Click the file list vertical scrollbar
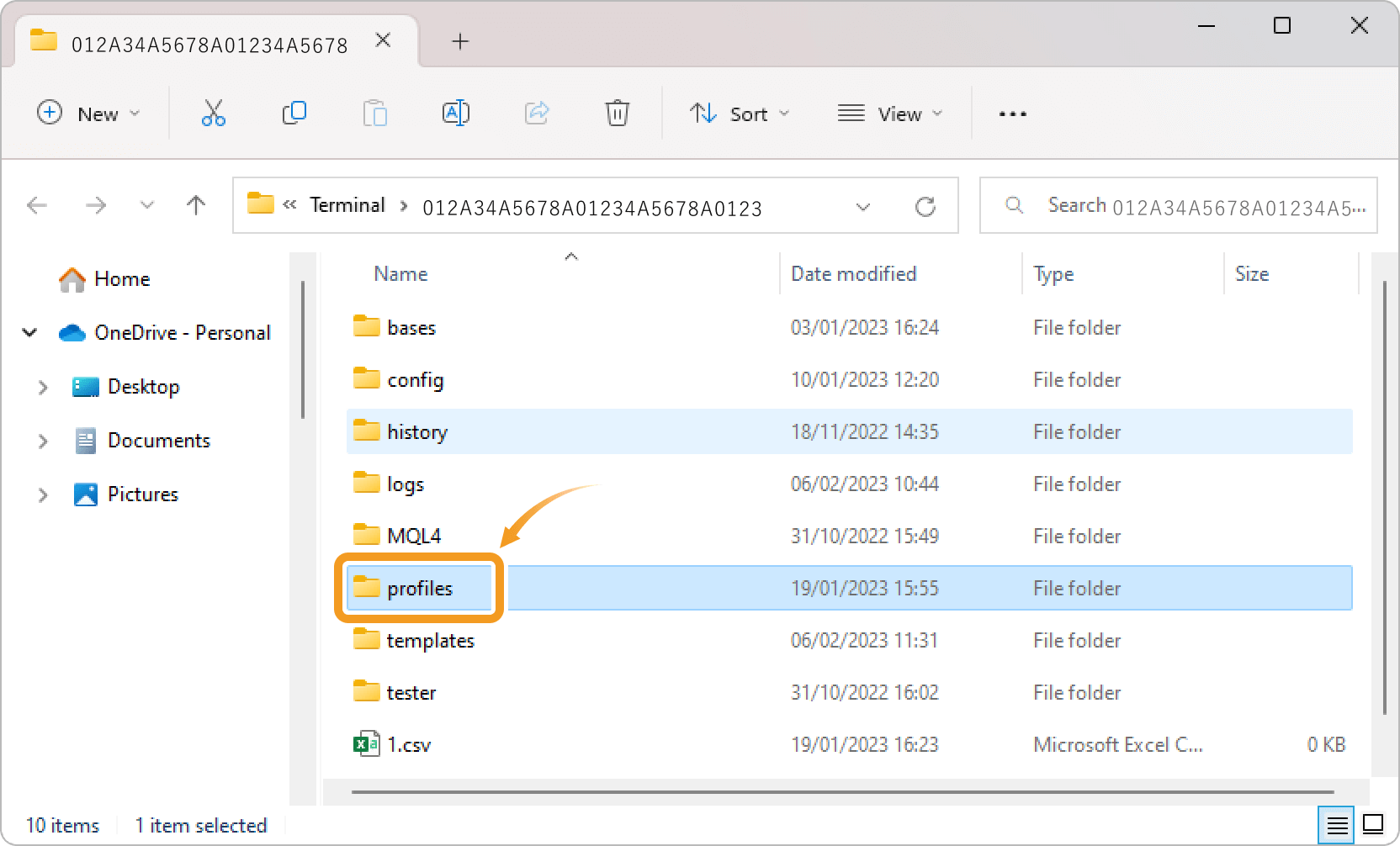This screenshot has width=1400, height=846. click(x=1384, y=496)
